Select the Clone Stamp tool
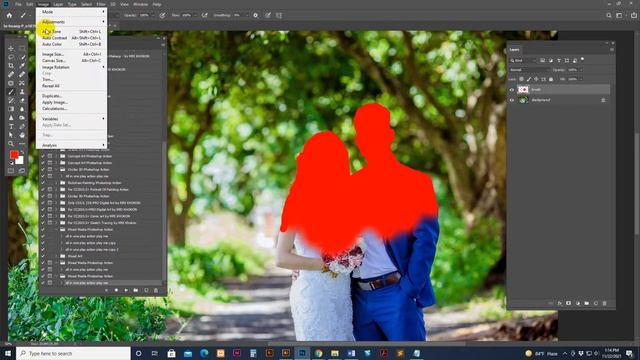 tap(22, 92)
